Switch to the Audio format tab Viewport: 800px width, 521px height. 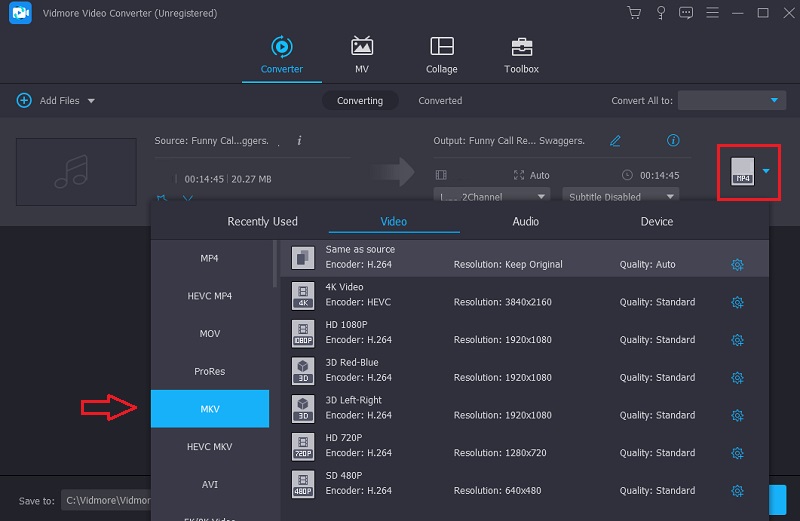click(525, 222)
